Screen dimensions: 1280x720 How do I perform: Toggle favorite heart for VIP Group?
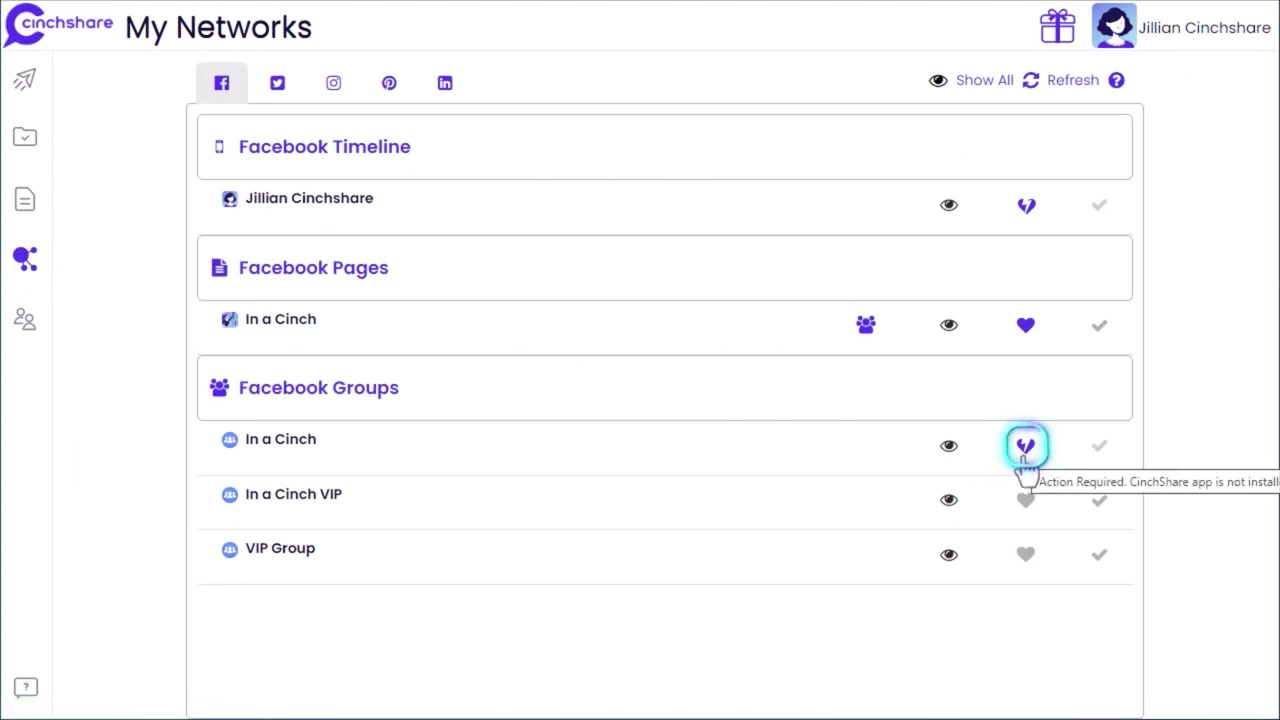[x=1026, y=555]
